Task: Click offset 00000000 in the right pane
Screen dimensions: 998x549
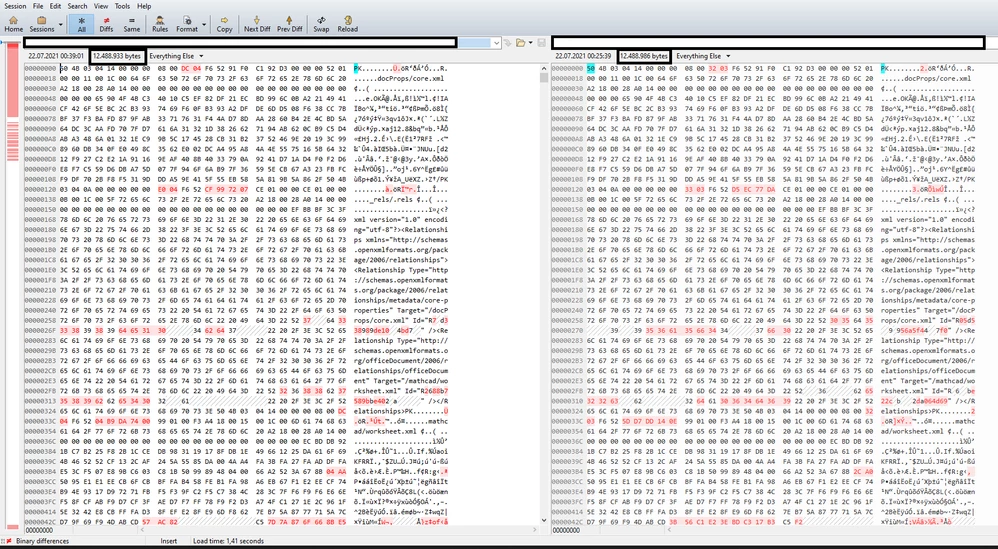Action: click(x=567, y=68)
